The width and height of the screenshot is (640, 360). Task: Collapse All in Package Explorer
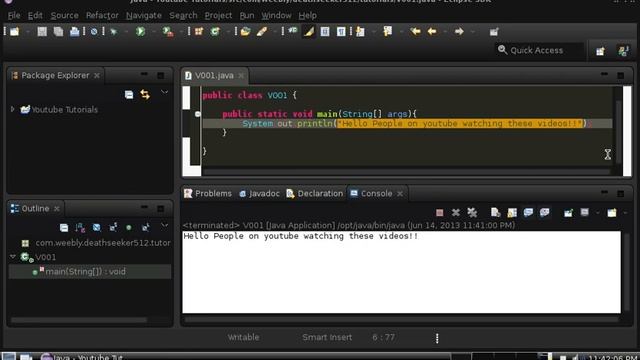[x=129, y=95]
